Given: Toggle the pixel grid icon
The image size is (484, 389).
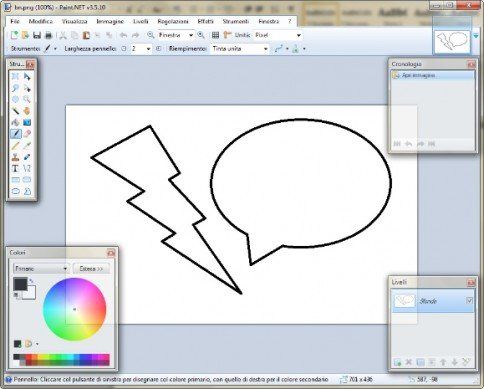Looking at the screenshot, I should pyautogui.click(x=215, y=35).
